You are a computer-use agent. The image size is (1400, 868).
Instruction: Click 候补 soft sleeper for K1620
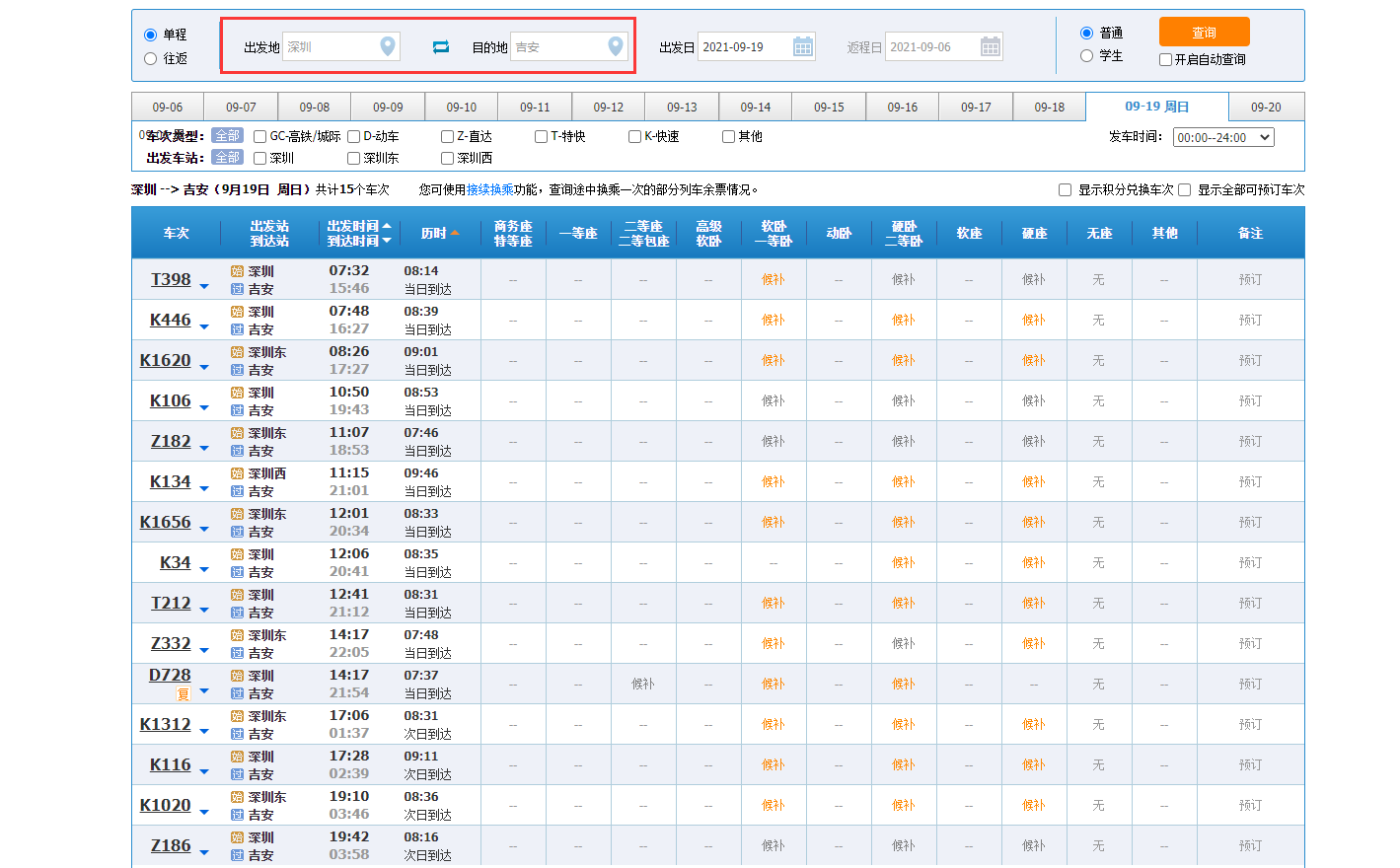pos(774,360)
